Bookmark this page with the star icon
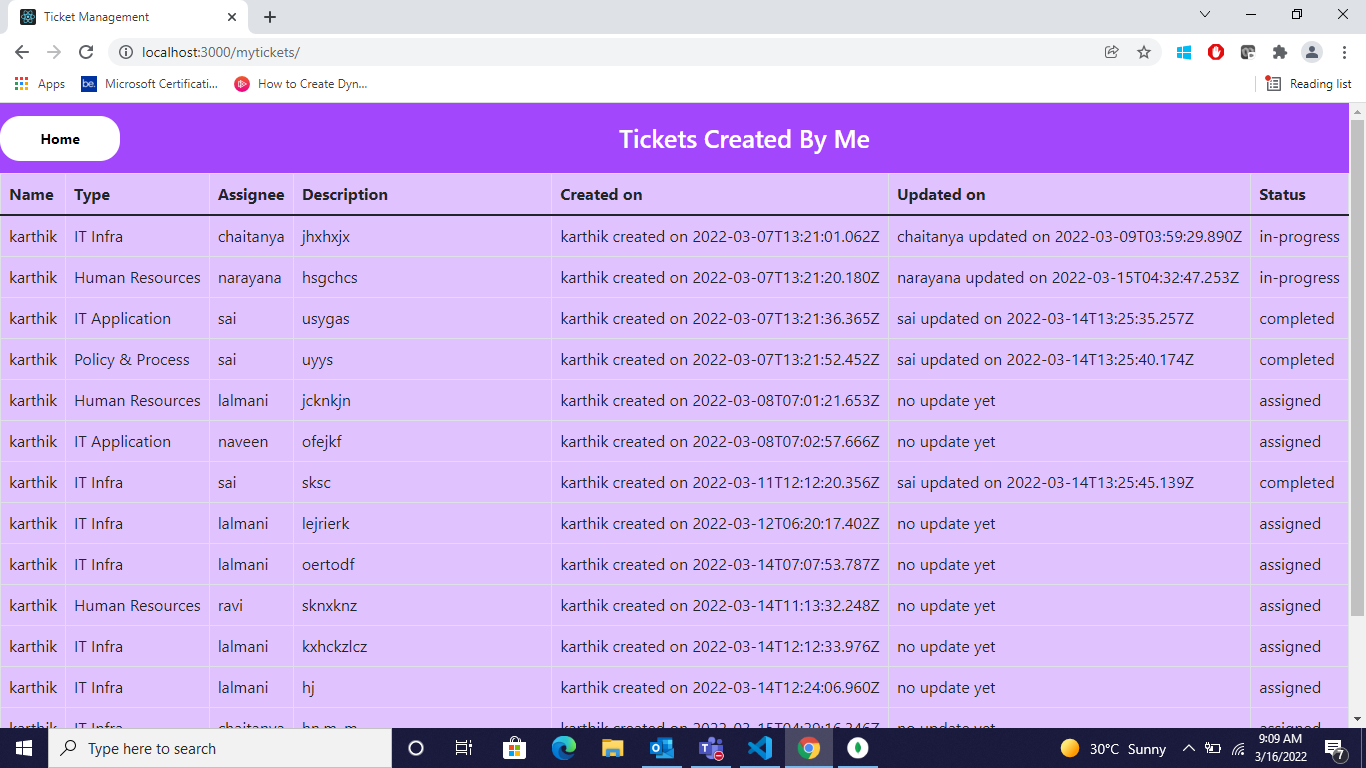1366x768 pixels. tap(1144, 52)
